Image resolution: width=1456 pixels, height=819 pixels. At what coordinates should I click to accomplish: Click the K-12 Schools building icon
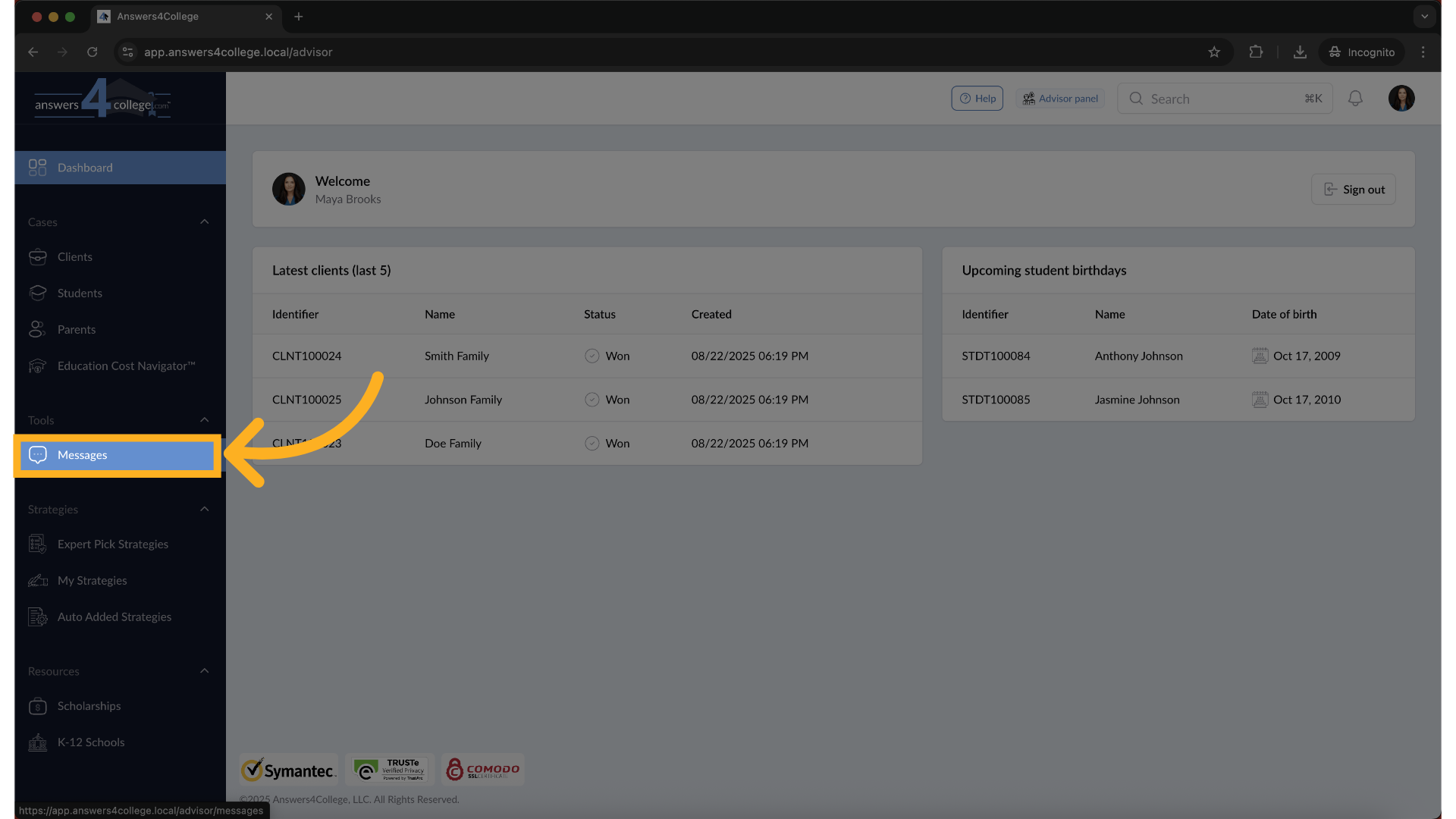pos(37,742)
